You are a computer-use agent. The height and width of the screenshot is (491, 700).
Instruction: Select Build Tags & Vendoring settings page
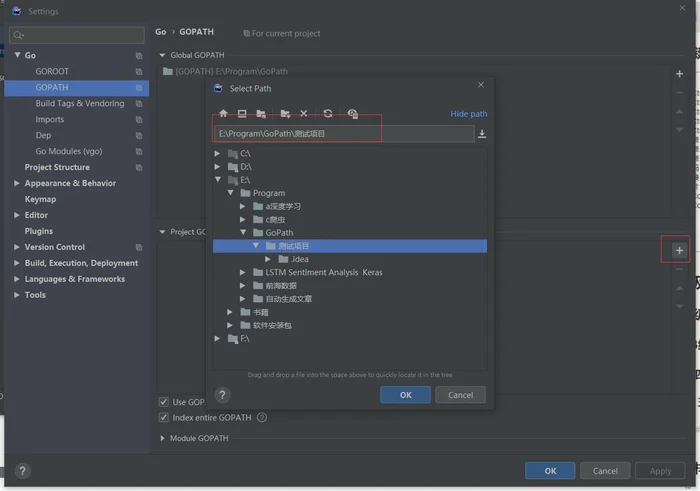(x=80, y=104)
